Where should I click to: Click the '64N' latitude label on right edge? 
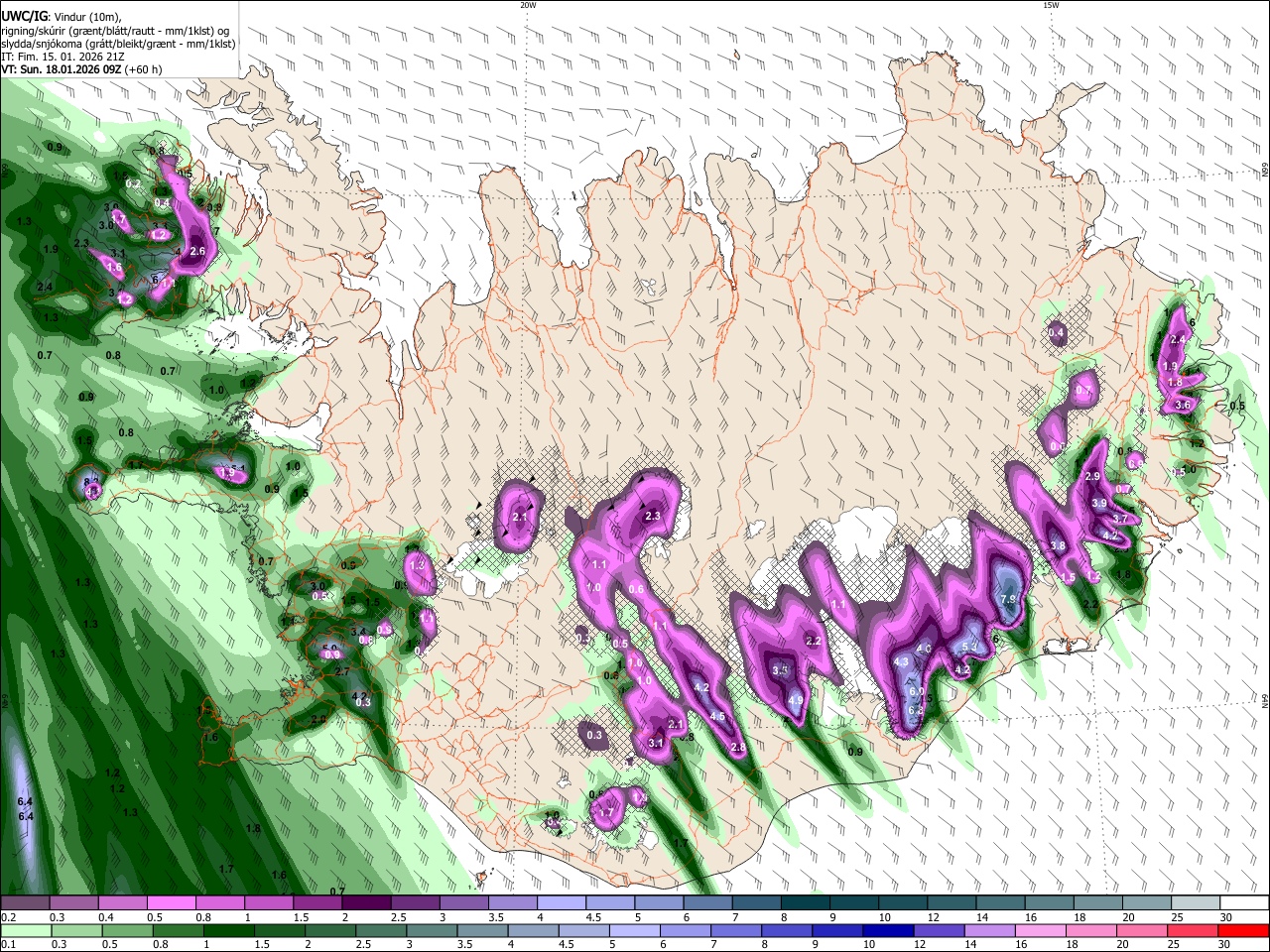pos(1265,701)
